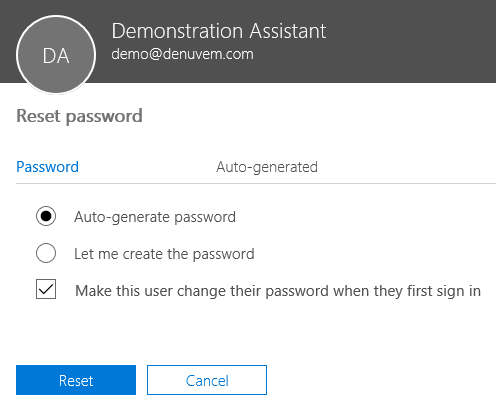Click the blue Reset button
This screenshot has width=496, height=404.
(76, 380)
